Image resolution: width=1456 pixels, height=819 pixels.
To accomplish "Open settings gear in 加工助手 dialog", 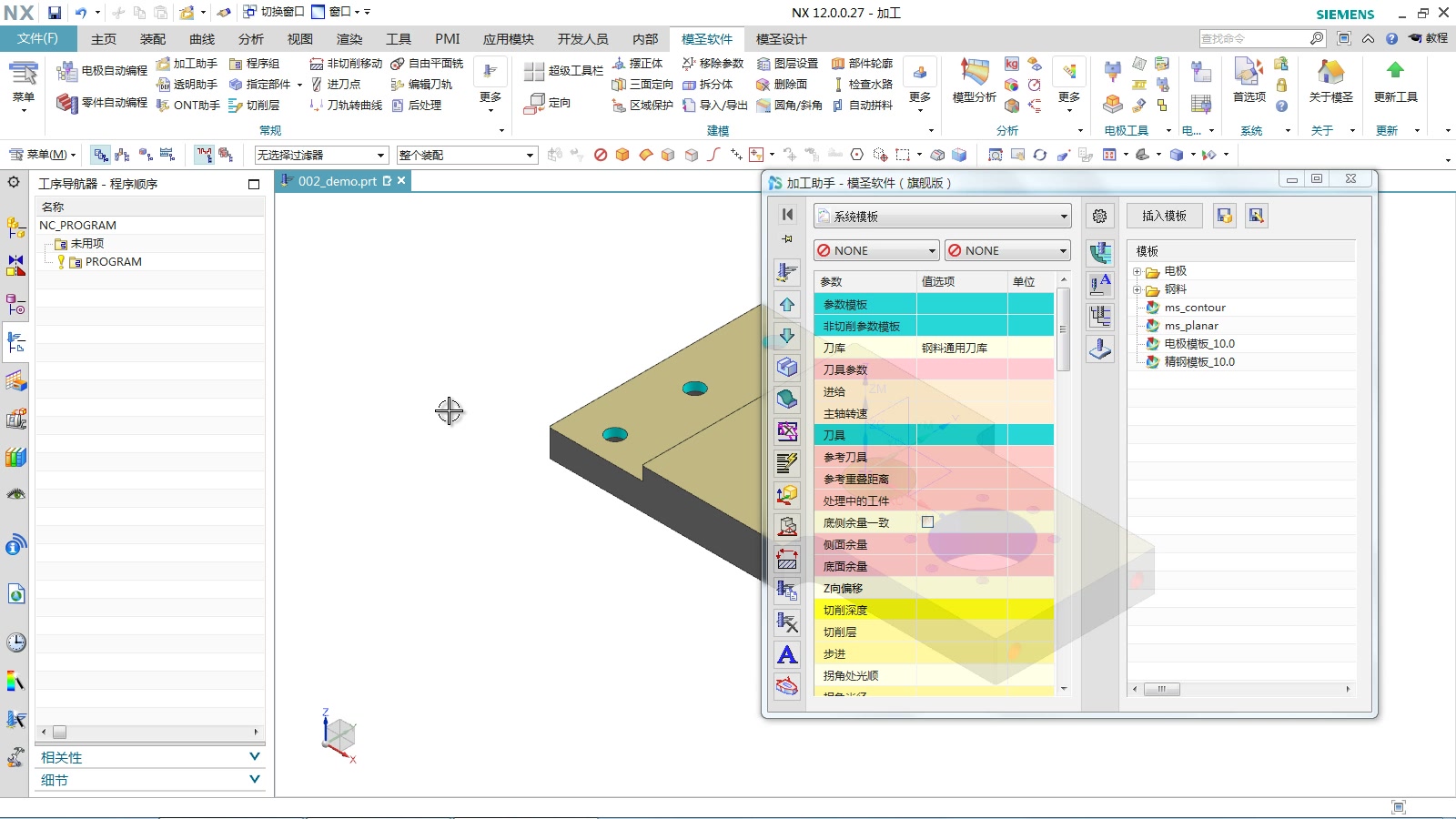I will 1100,217.
